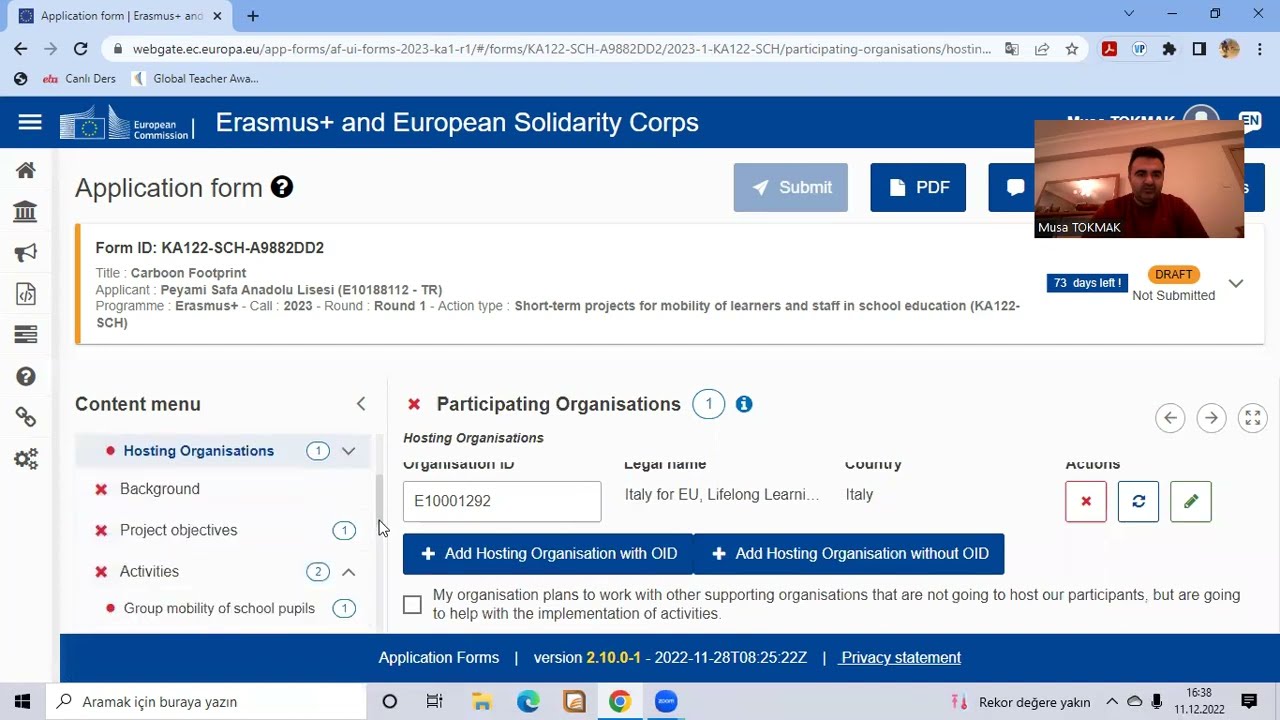The height and width of the screenshot is (720, 1280).
Task: Collapse the Activities menu section
Action: (x=348, y=572)
